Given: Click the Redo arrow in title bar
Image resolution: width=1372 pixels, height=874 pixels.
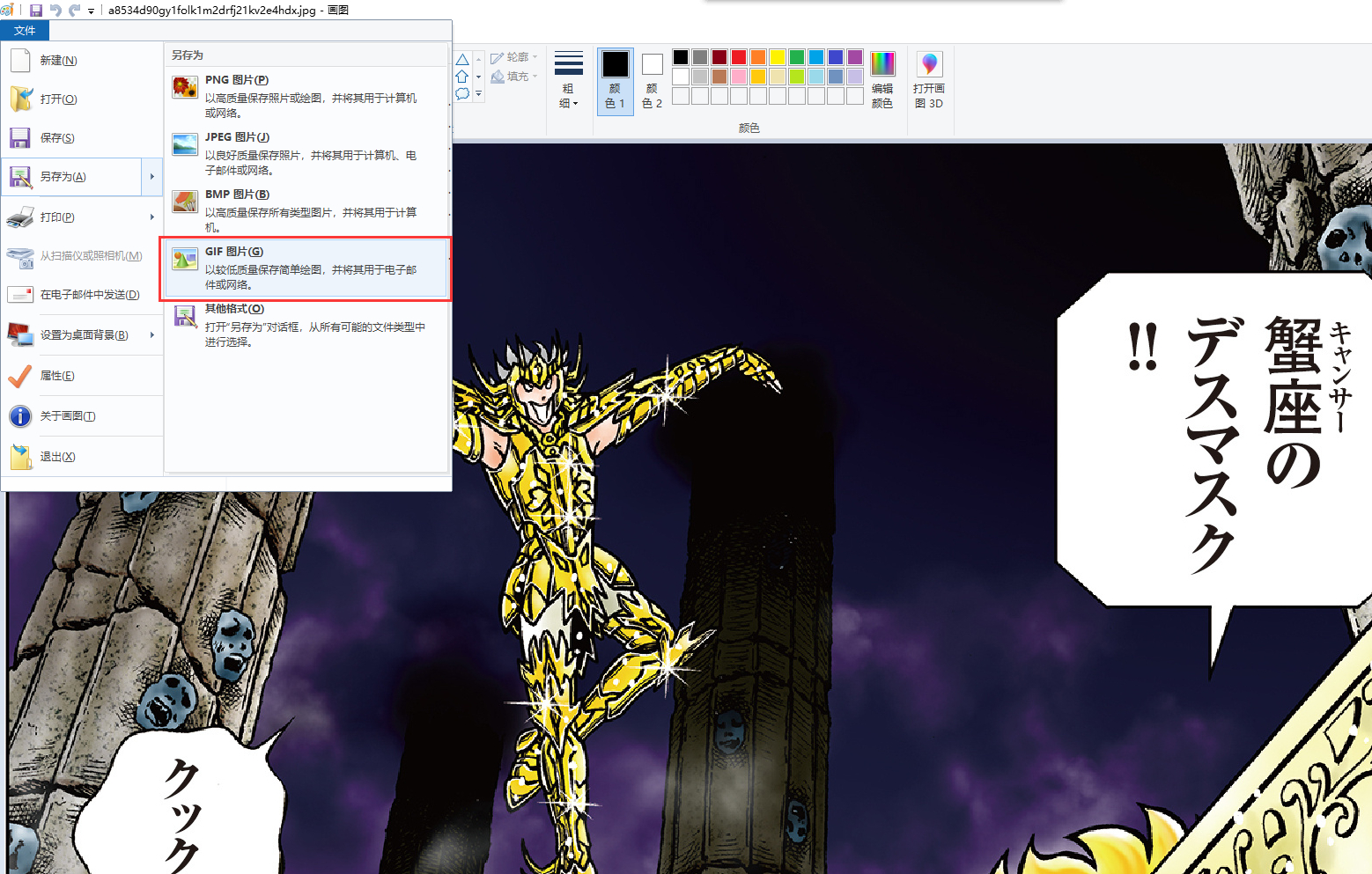Looking at the screenshot, I should pos(75,11).
